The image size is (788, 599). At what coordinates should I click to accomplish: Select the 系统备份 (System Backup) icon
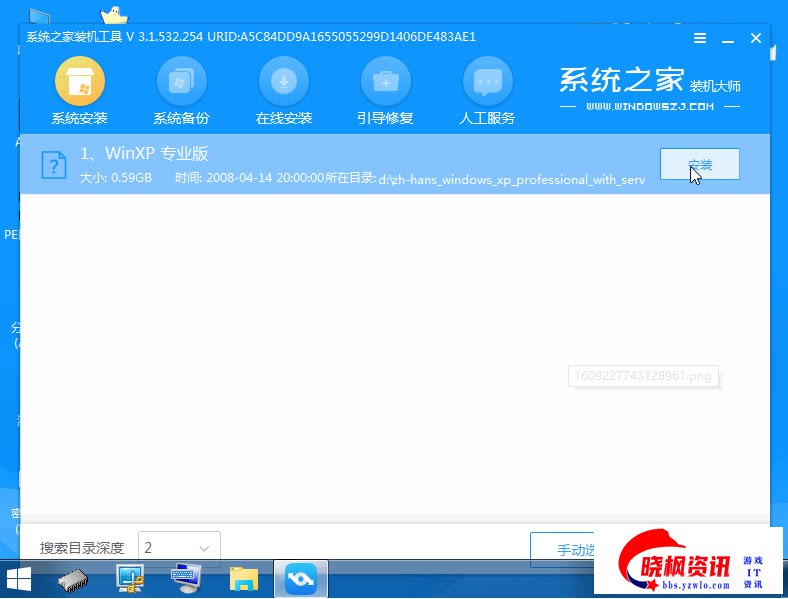(x=181, y=82)
